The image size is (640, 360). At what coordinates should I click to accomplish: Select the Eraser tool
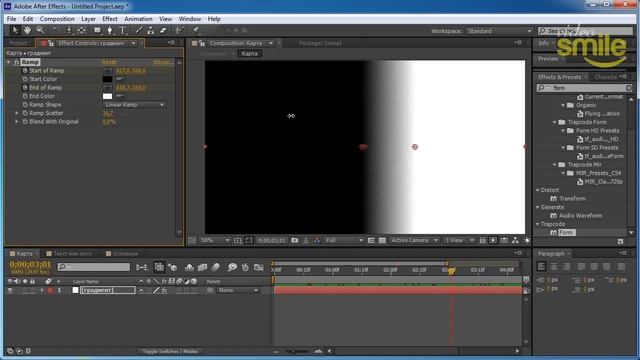pos(163,30)
